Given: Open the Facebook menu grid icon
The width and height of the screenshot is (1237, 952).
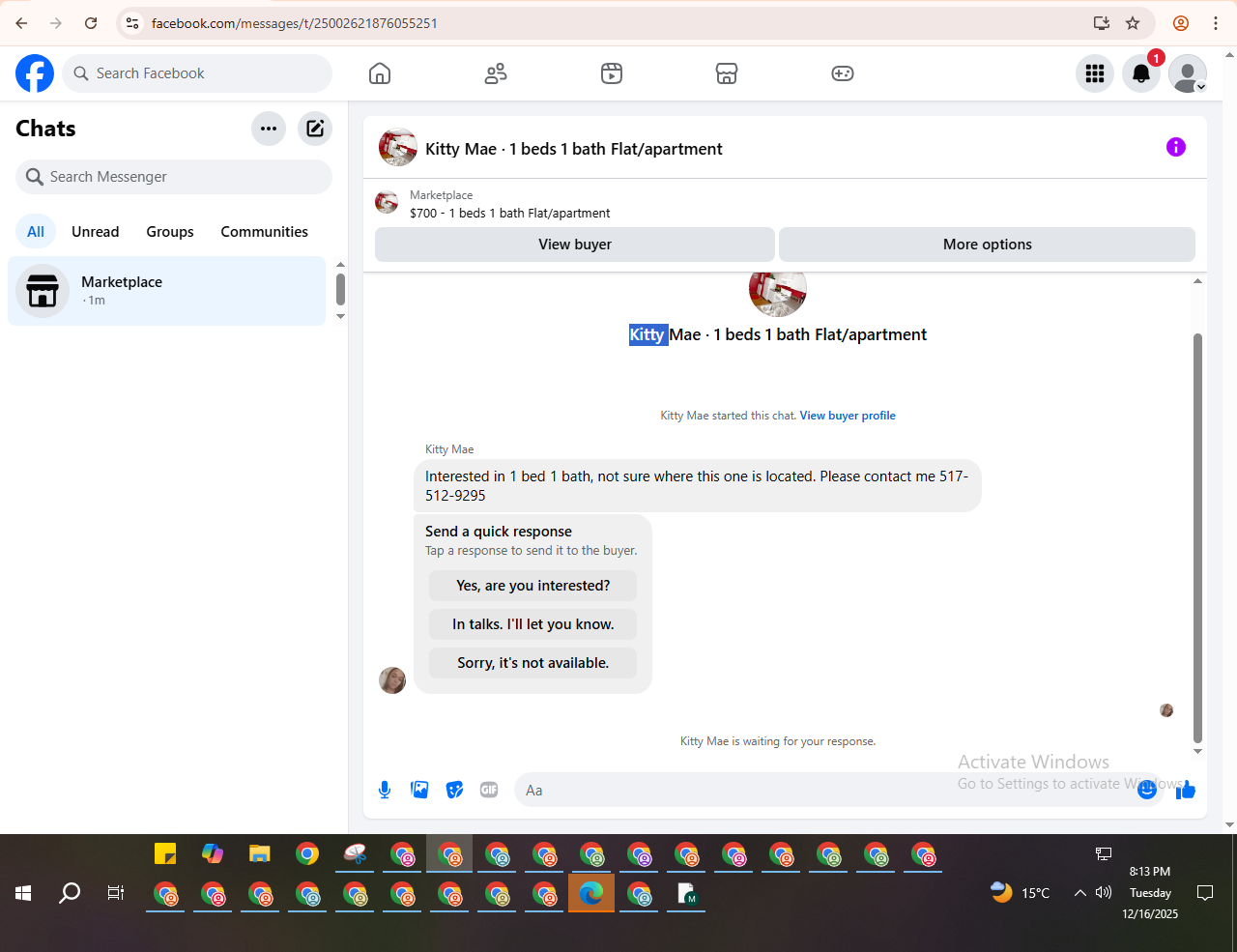Looking at the screenshot, I should [x=1095, y=73].
